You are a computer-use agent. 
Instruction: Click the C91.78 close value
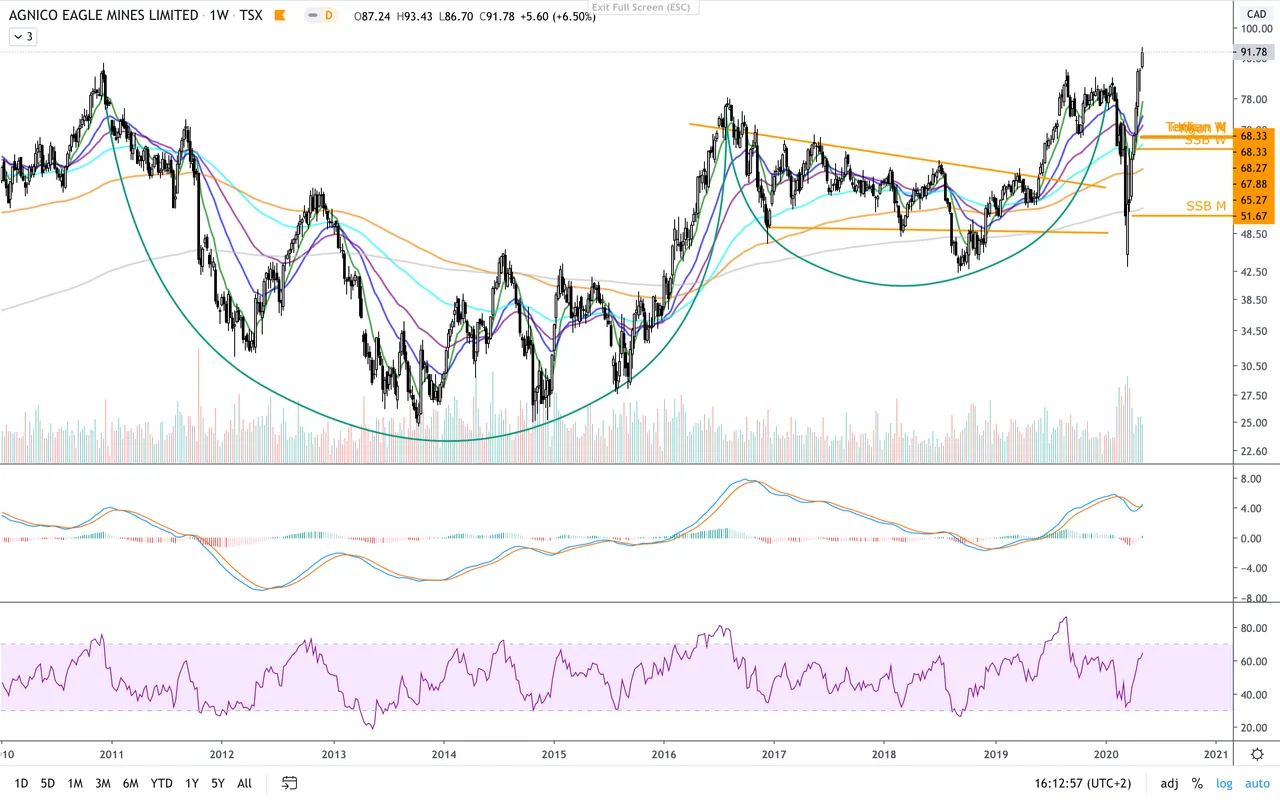pos(496,16)
